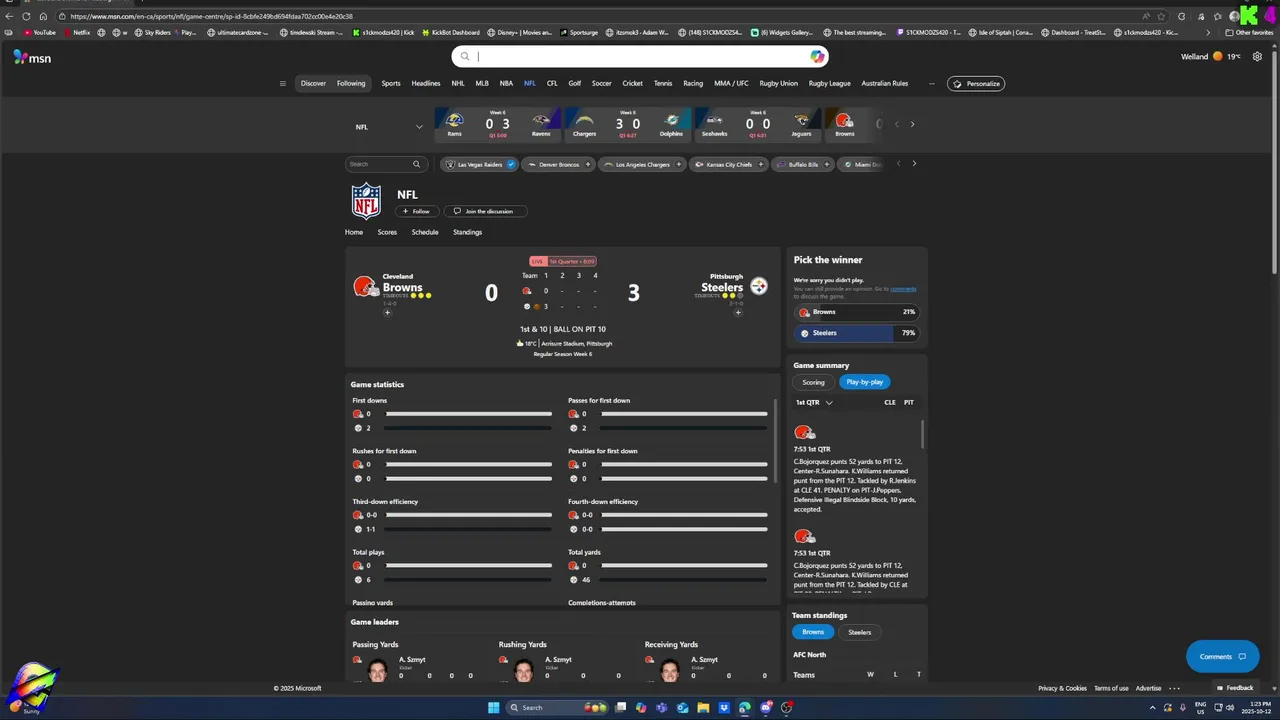This screenshot has width=1280, height=720.
Task: Go to the Standings tab
Action: (x=467, y=232)
